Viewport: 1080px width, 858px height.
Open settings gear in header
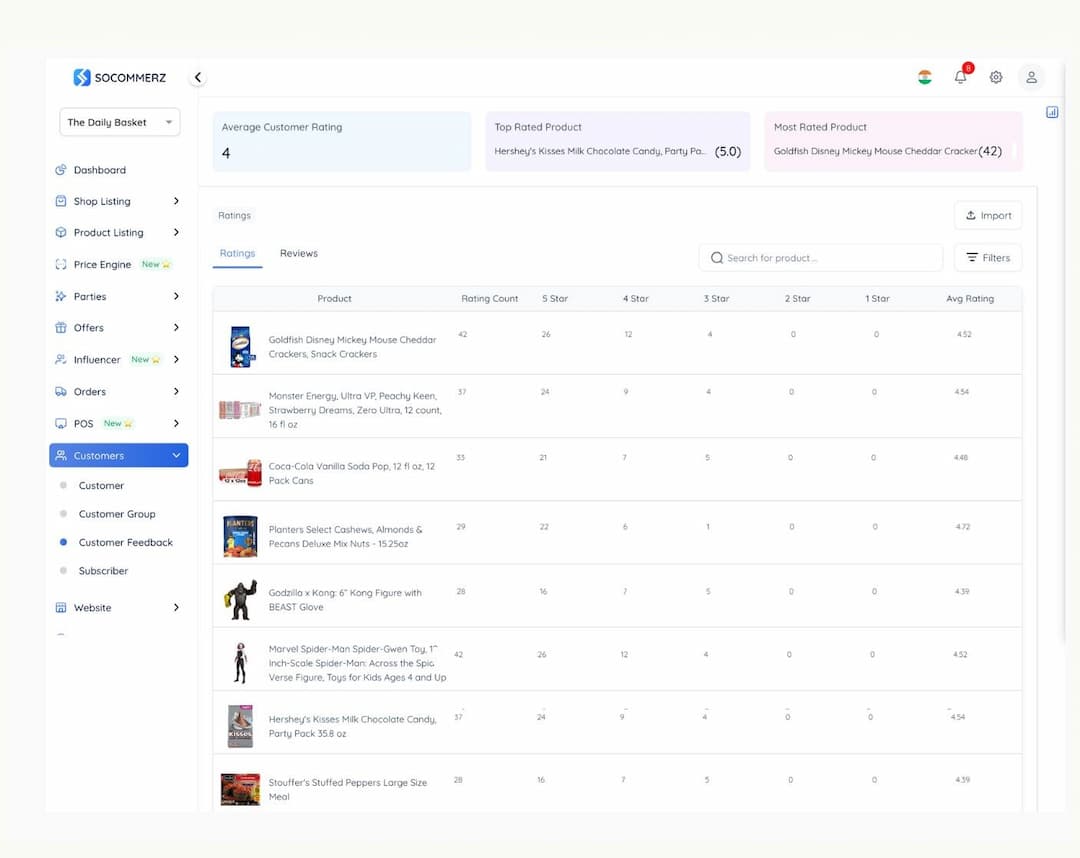point(996,77)
